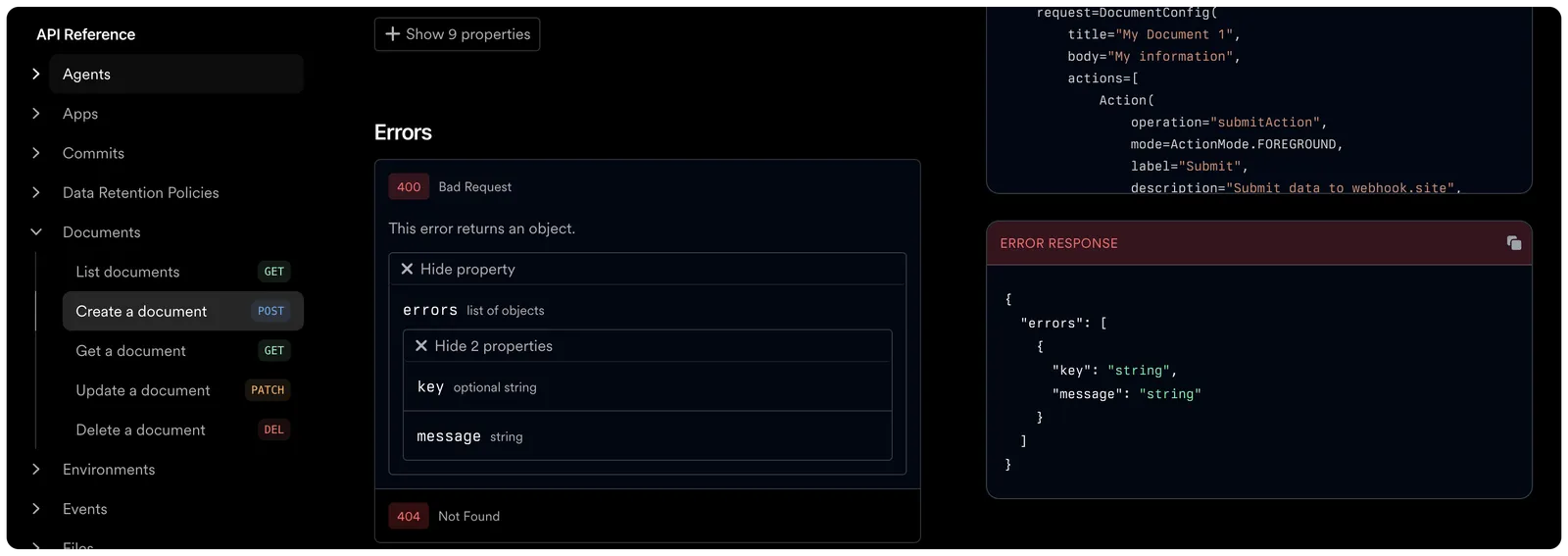Expand the Data Retention Policies chevron
The width and height of the screenshot is (1568, 556).
point(36,192)
